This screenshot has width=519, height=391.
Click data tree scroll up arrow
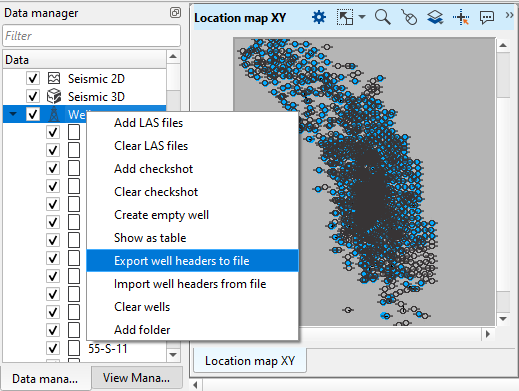tap(173, 56)
